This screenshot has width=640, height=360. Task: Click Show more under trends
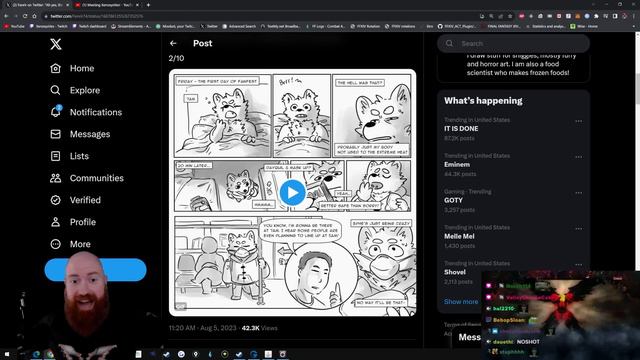tap(461, 302)
